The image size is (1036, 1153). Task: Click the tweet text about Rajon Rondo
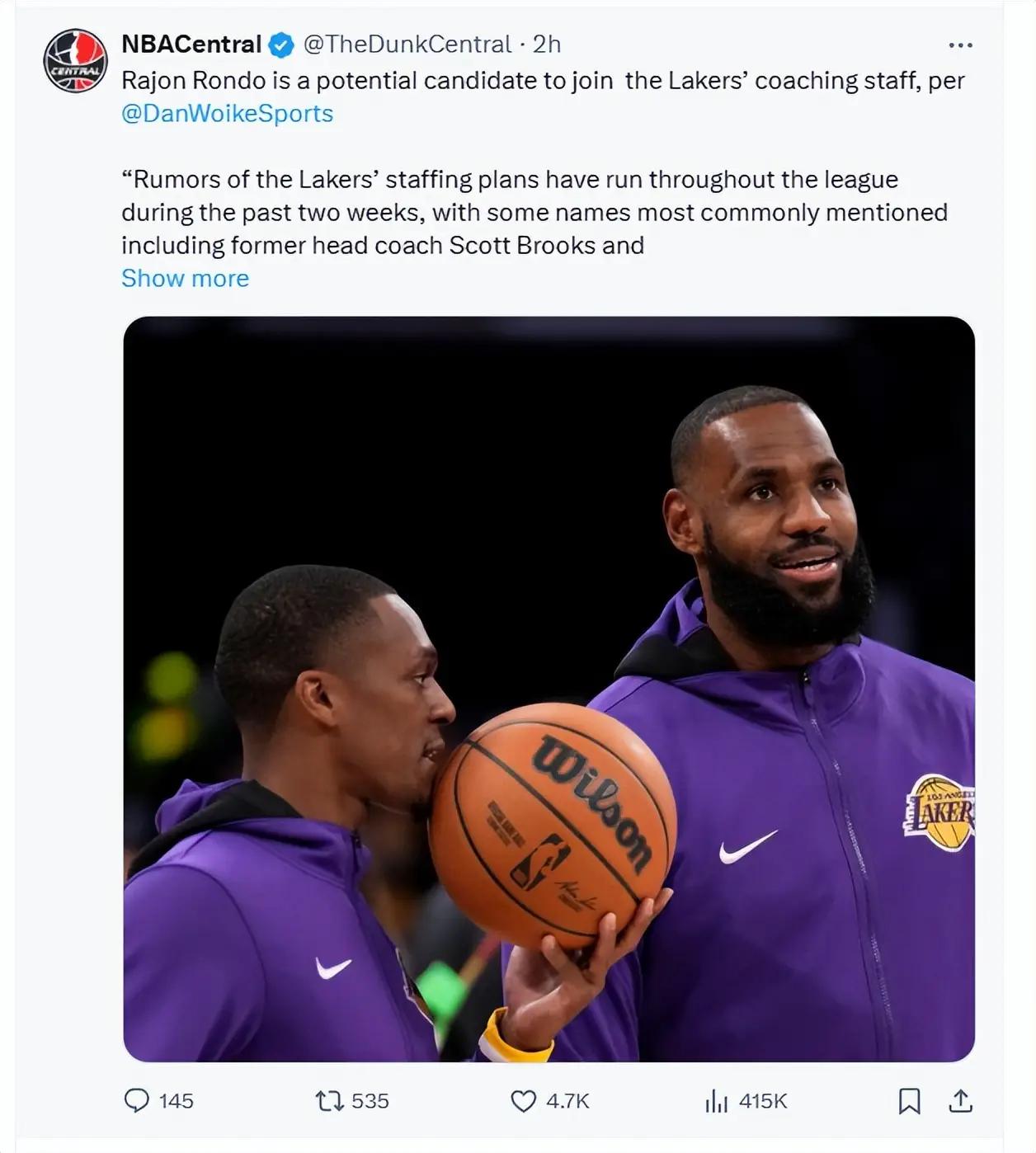(543, 80)
